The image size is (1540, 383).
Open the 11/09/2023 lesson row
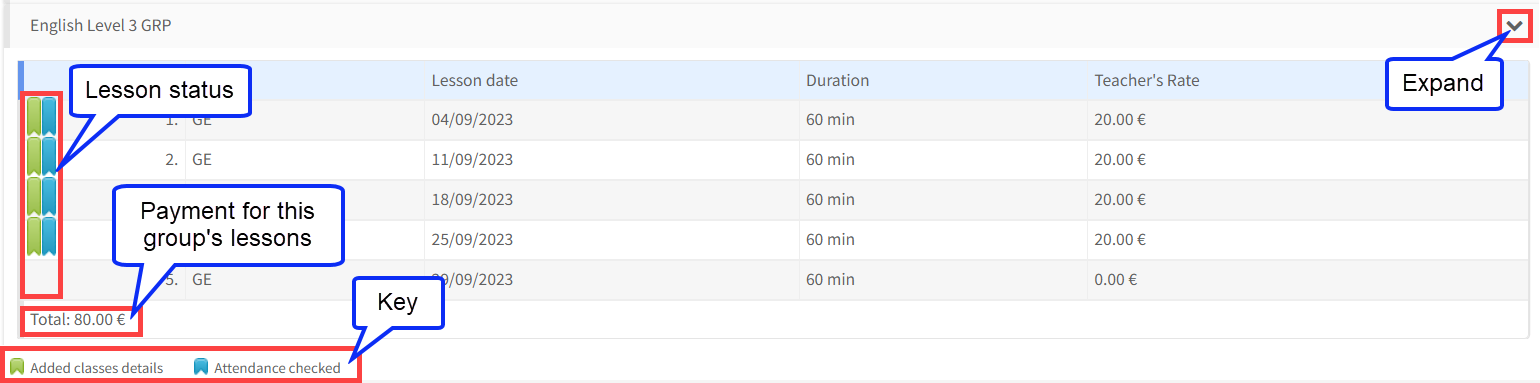point(774,160)
